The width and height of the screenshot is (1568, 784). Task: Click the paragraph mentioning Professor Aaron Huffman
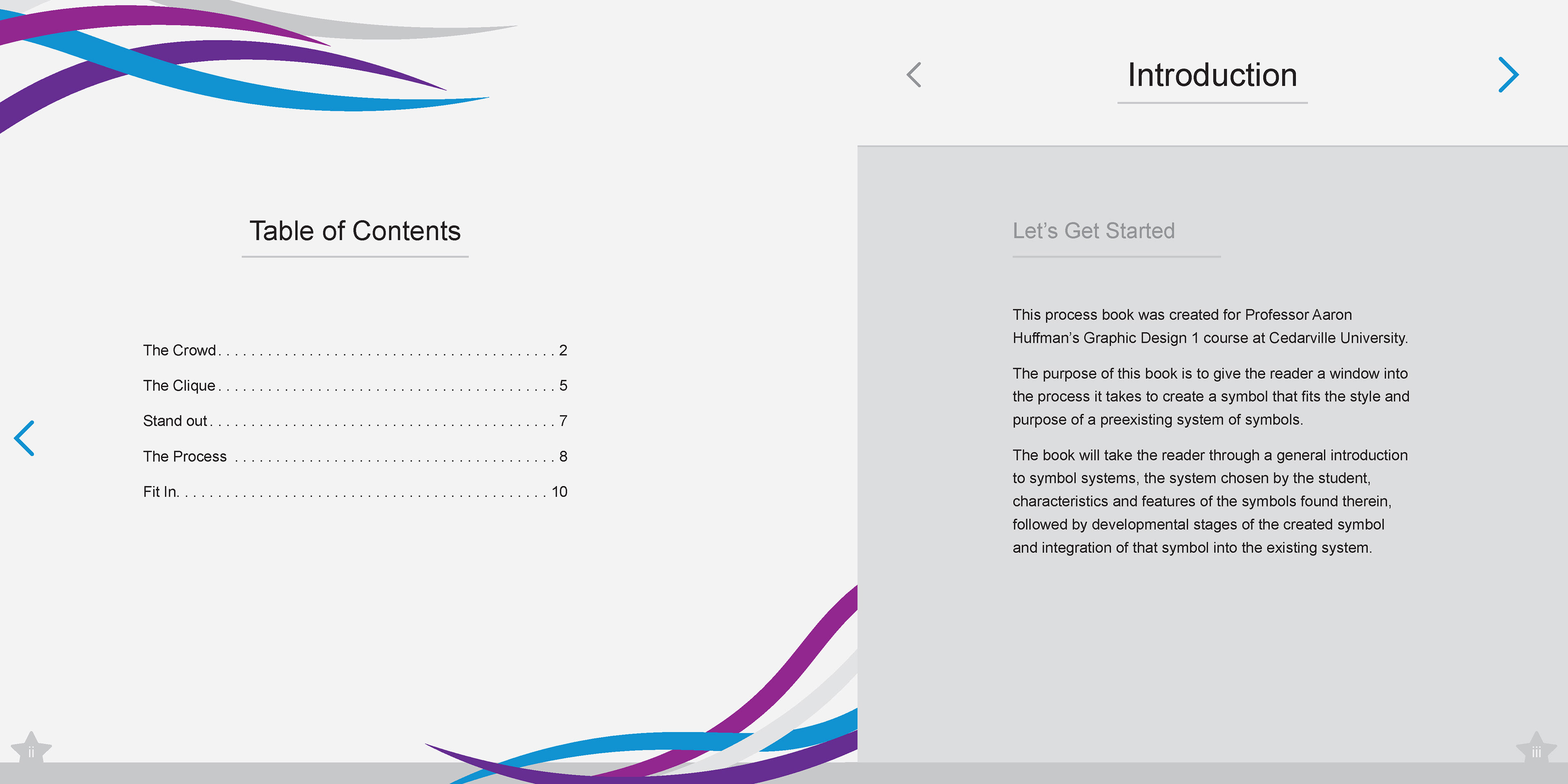(1210, 326)
